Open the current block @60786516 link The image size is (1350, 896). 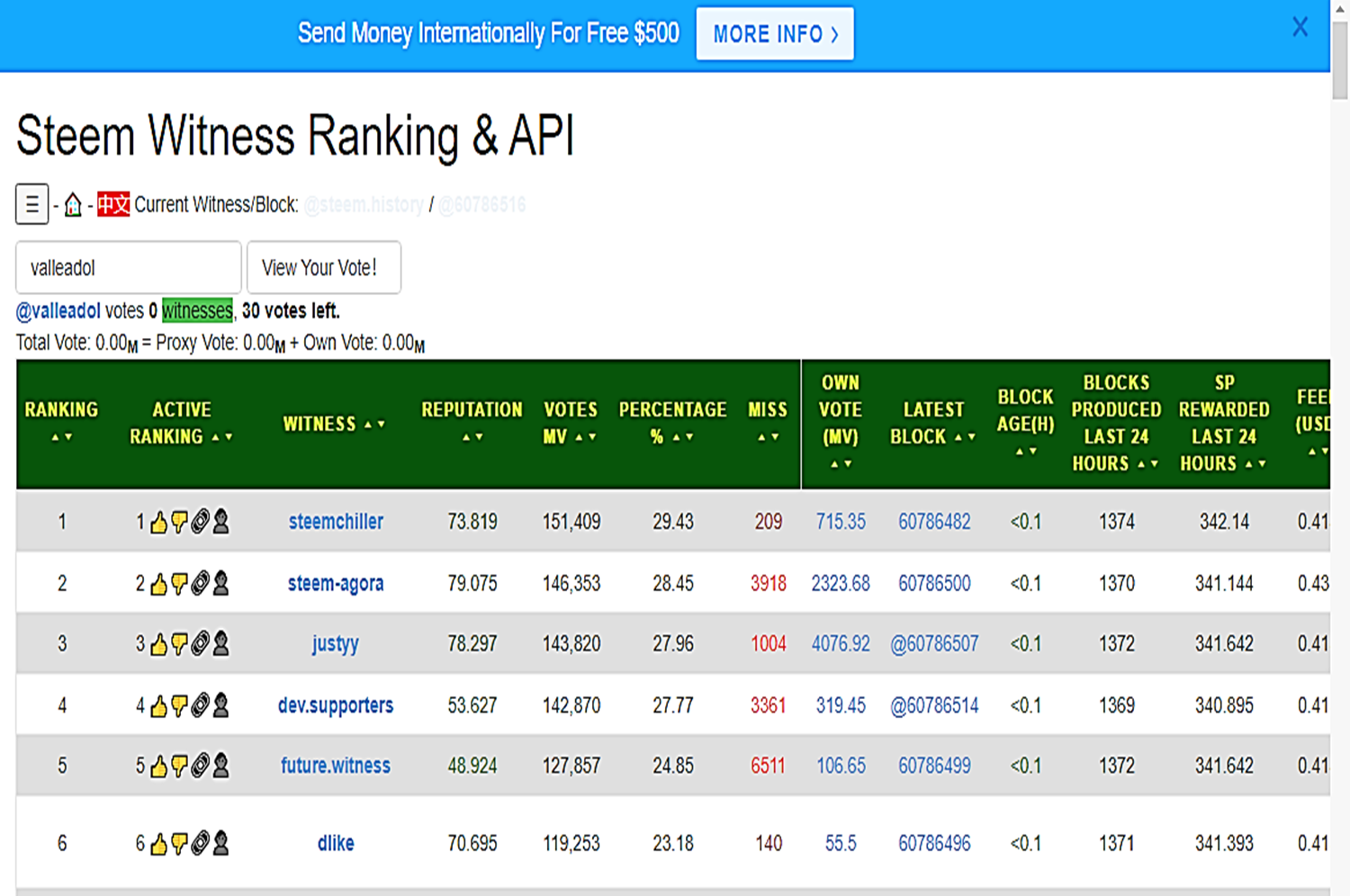tap(482, 205)
